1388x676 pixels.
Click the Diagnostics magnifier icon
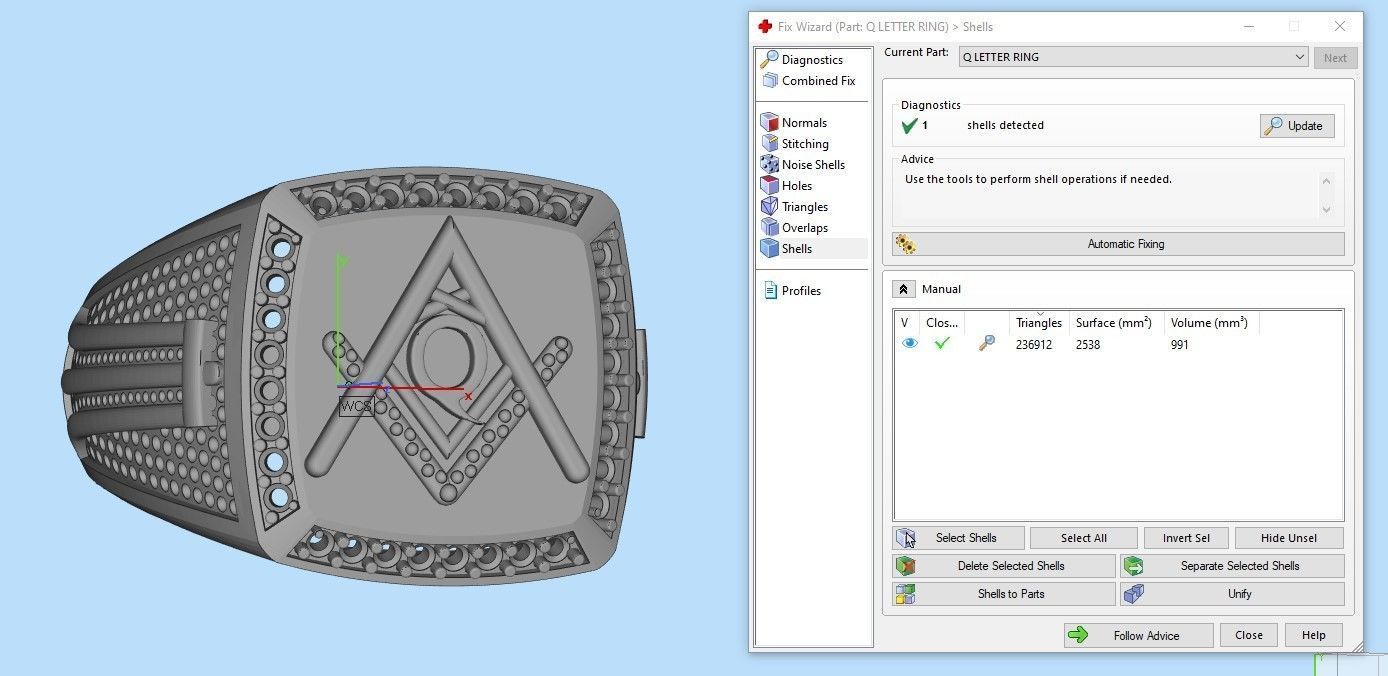coord(769,59)
